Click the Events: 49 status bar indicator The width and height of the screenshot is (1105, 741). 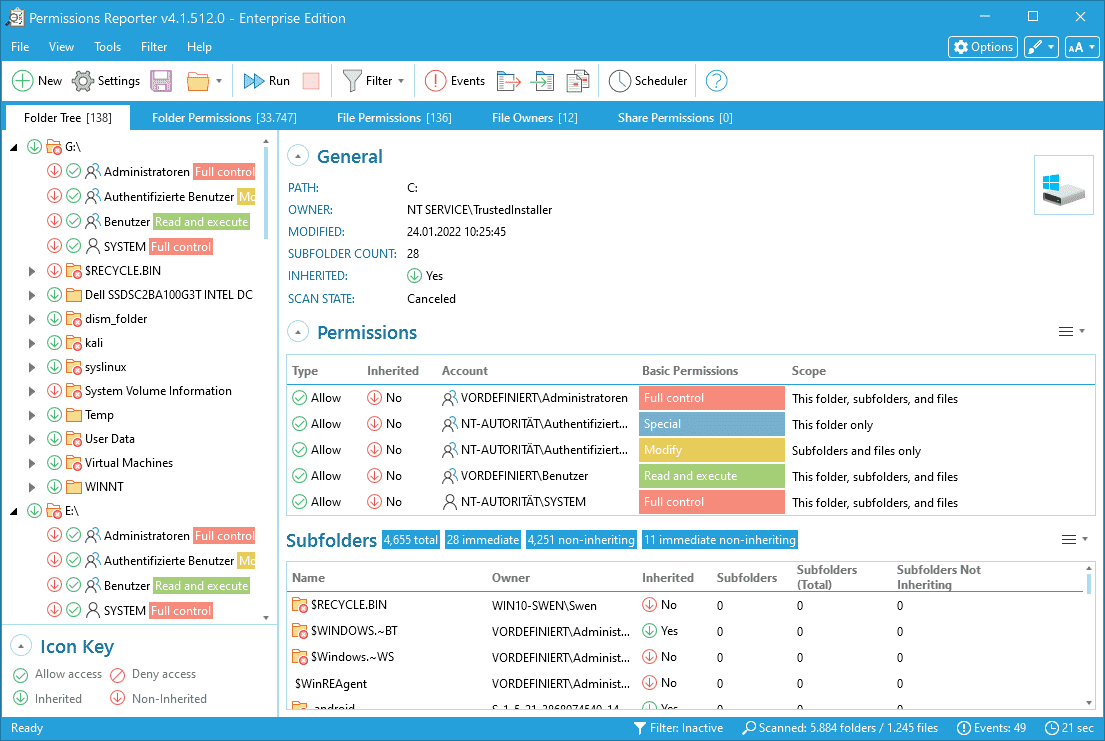click(992, 728)
